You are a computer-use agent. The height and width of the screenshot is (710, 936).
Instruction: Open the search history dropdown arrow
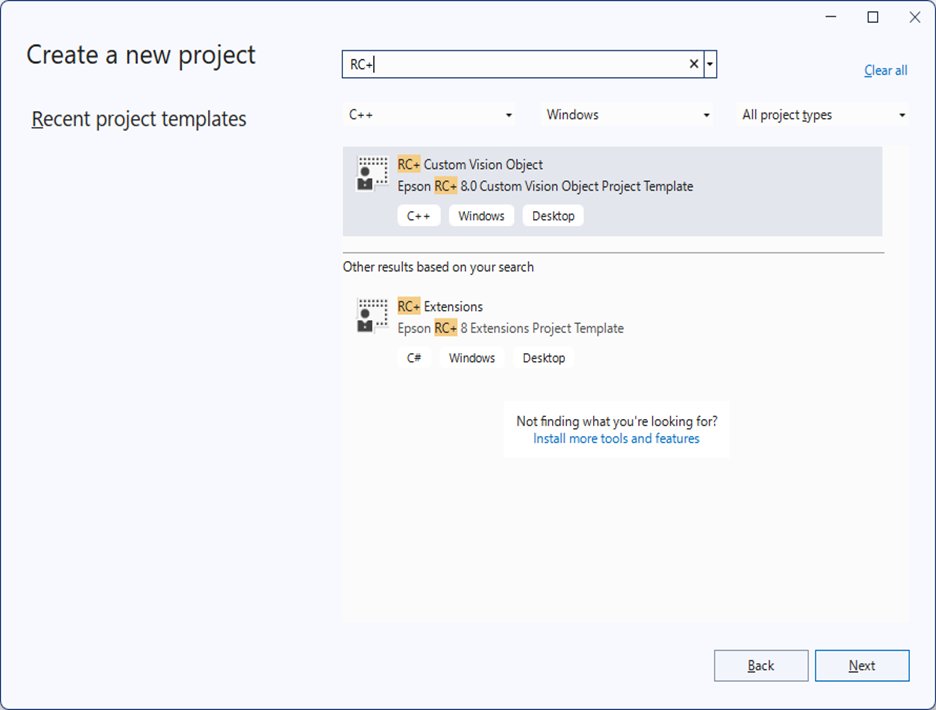point(710,64)
